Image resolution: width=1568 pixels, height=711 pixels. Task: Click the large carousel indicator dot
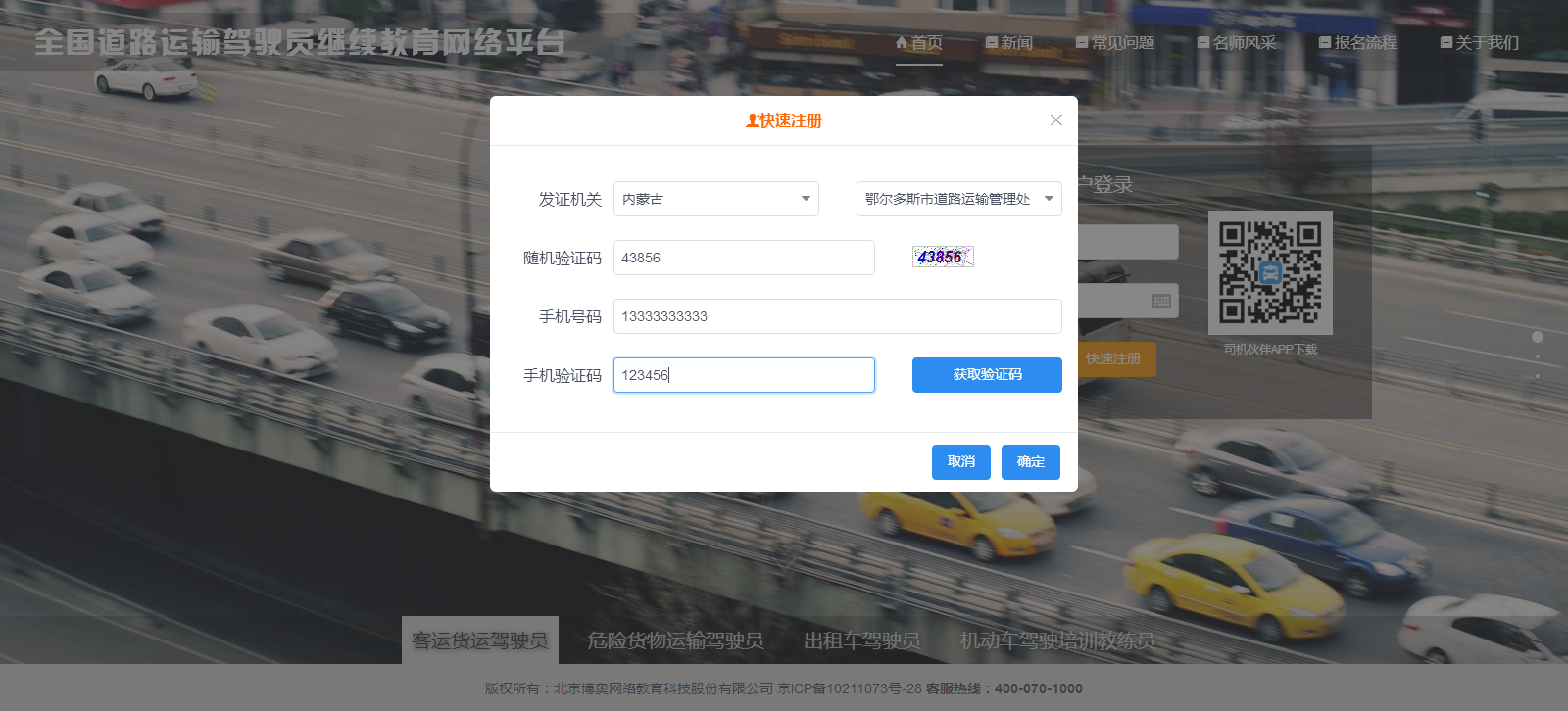click(x=1538, y=337)
